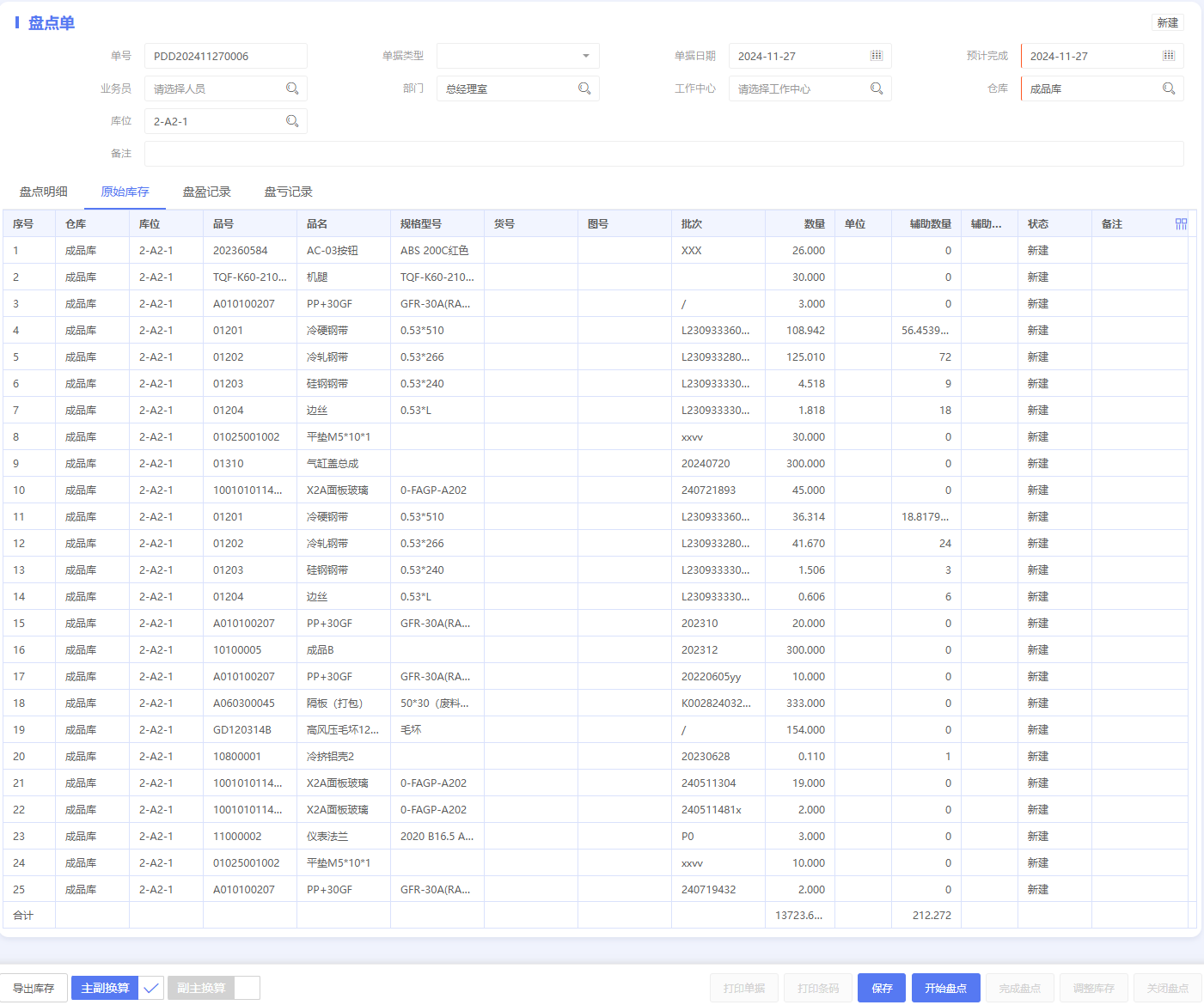Select batch cell 240719432

pos(718,890)
